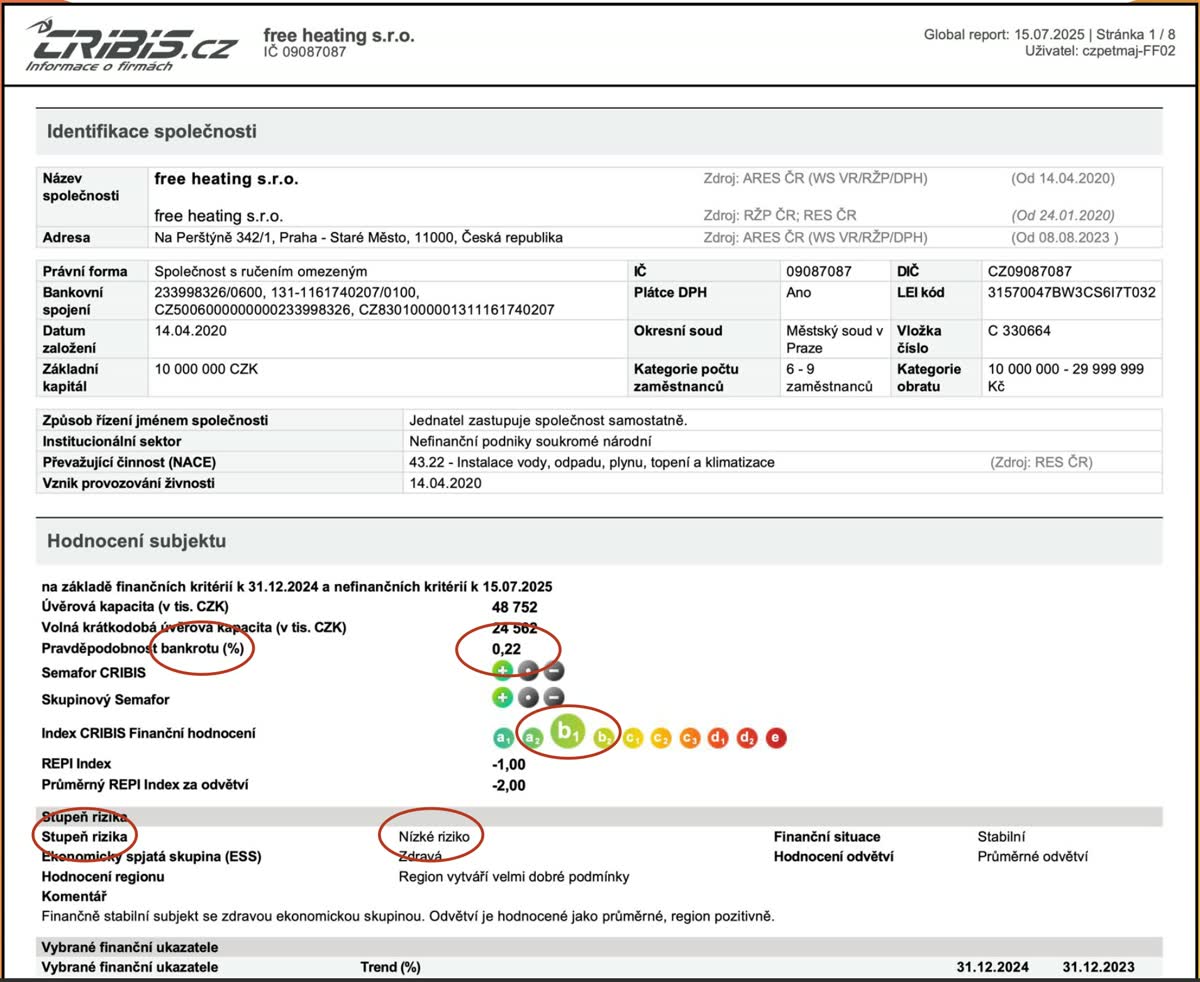Click 'Uživatel: czpetmaj-FF02' in the header
Screen dimensions: 1200x982
click(x=1100, y=50)
